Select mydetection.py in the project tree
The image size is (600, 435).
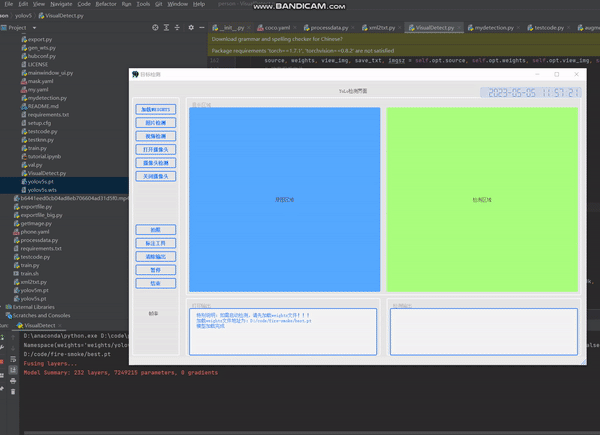coord(45,98)
